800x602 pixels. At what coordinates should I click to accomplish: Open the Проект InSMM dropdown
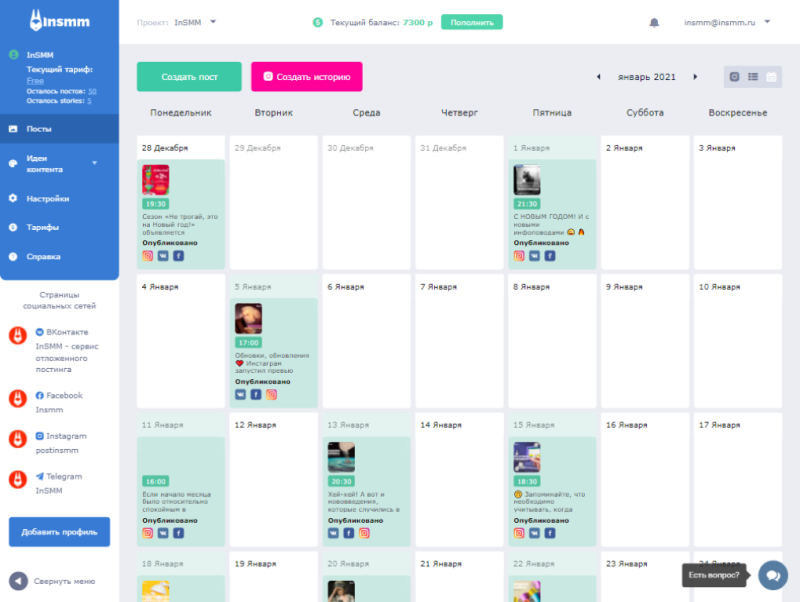[x=195, y=22]
